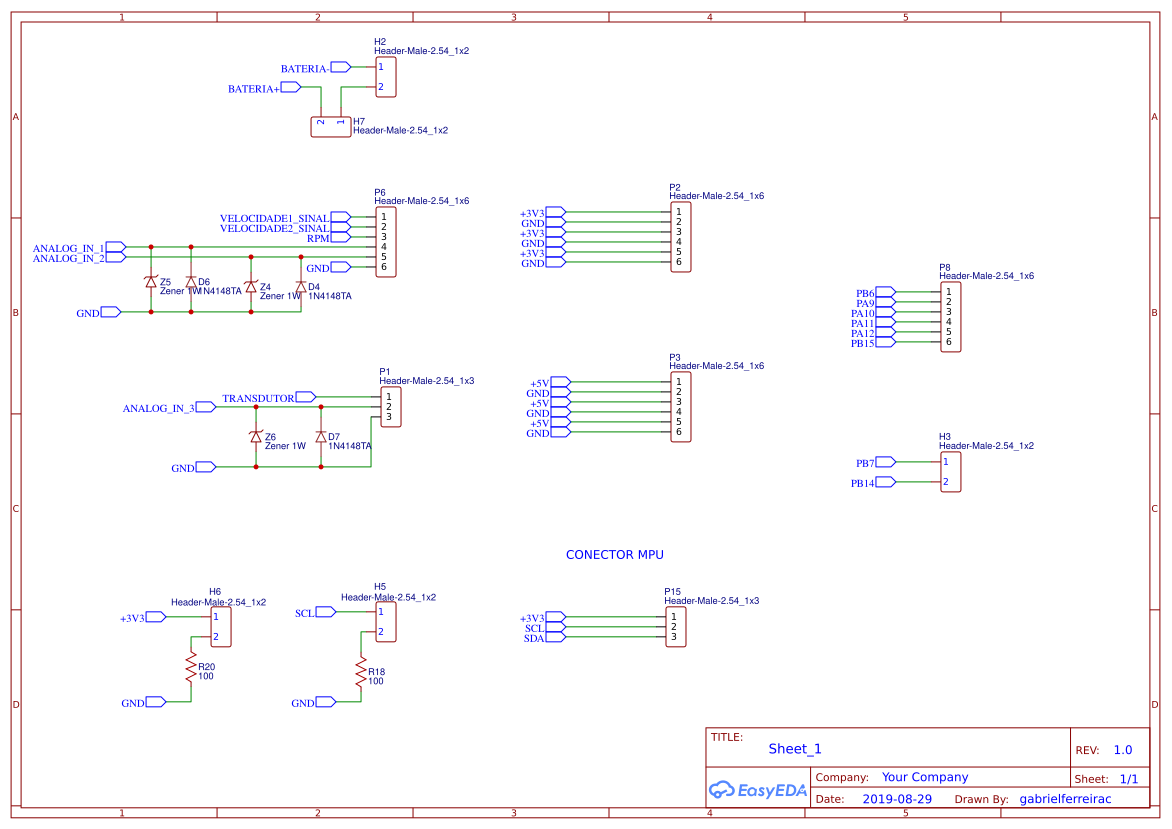Click the REV 1.0 field

(x=1122, y=748)
